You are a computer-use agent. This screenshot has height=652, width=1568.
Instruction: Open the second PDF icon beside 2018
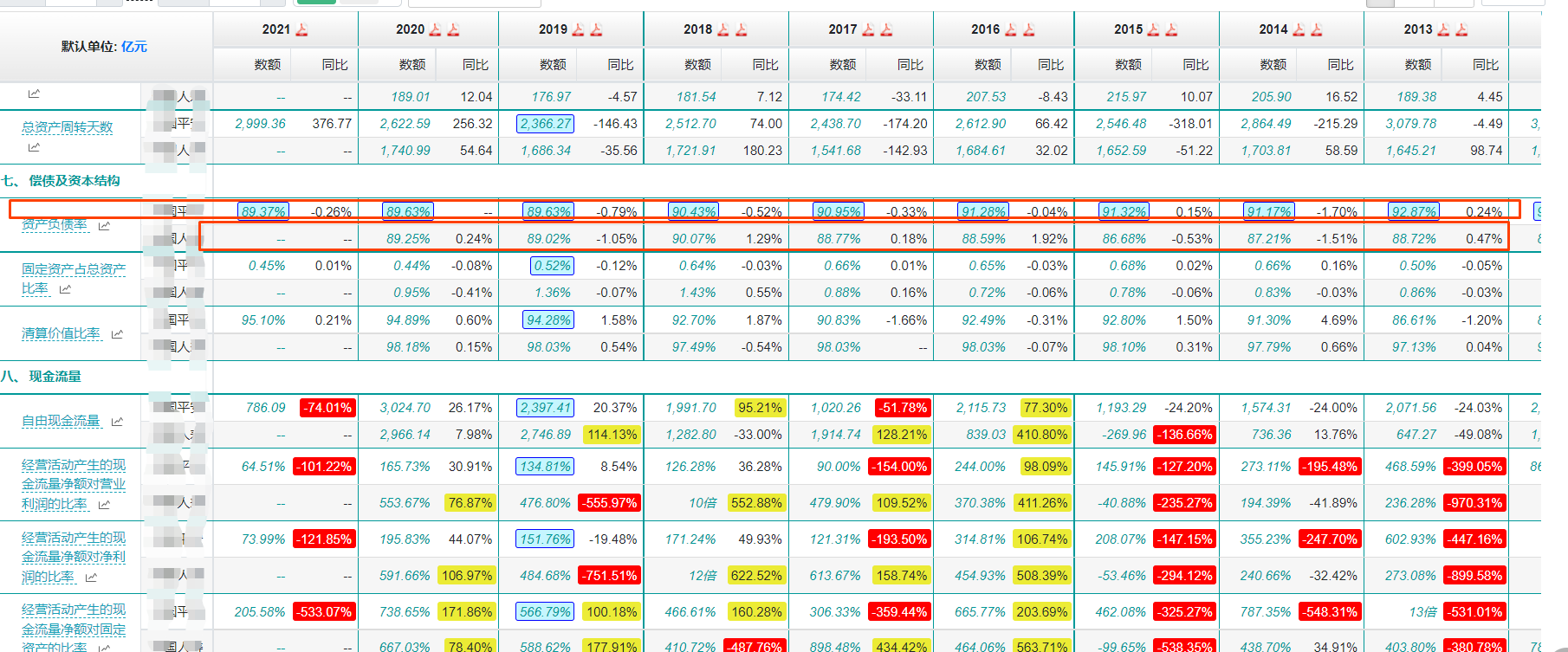click(741, 29)
